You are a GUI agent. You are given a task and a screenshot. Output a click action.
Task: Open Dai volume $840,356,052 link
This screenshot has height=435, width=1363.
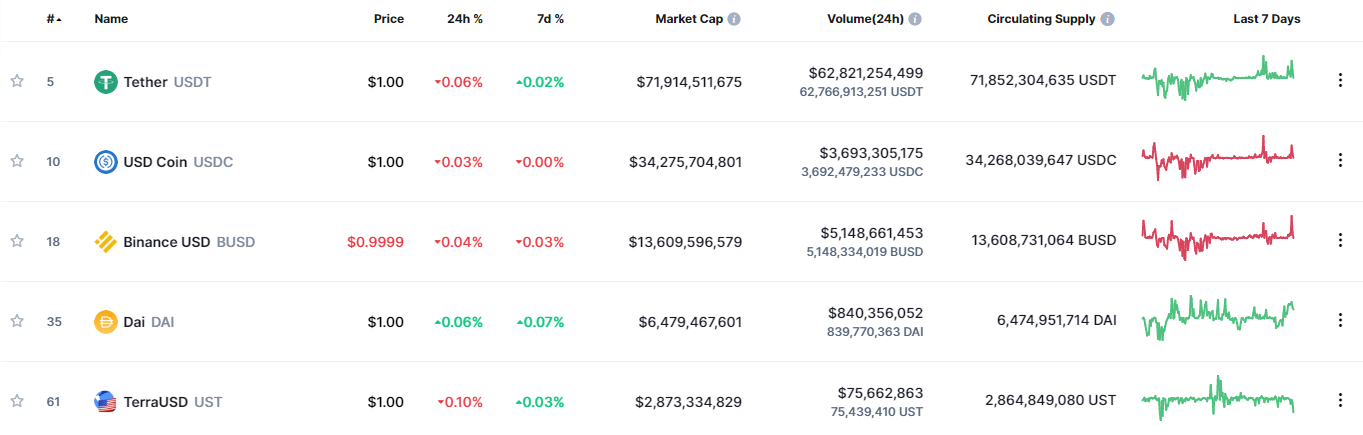tap(876, 313)
